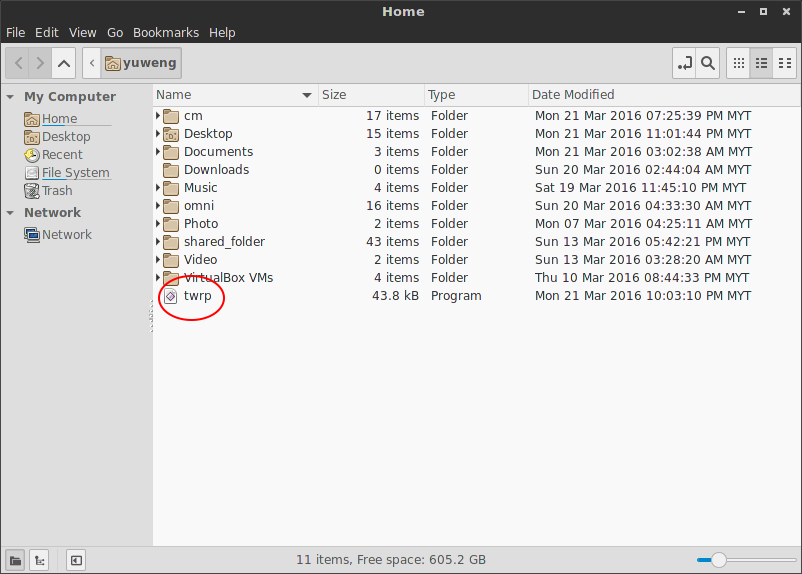The width and height of the screenshot is (802, 574).
Task: Go forward with the forward arrow button
Action: point(40,63)
